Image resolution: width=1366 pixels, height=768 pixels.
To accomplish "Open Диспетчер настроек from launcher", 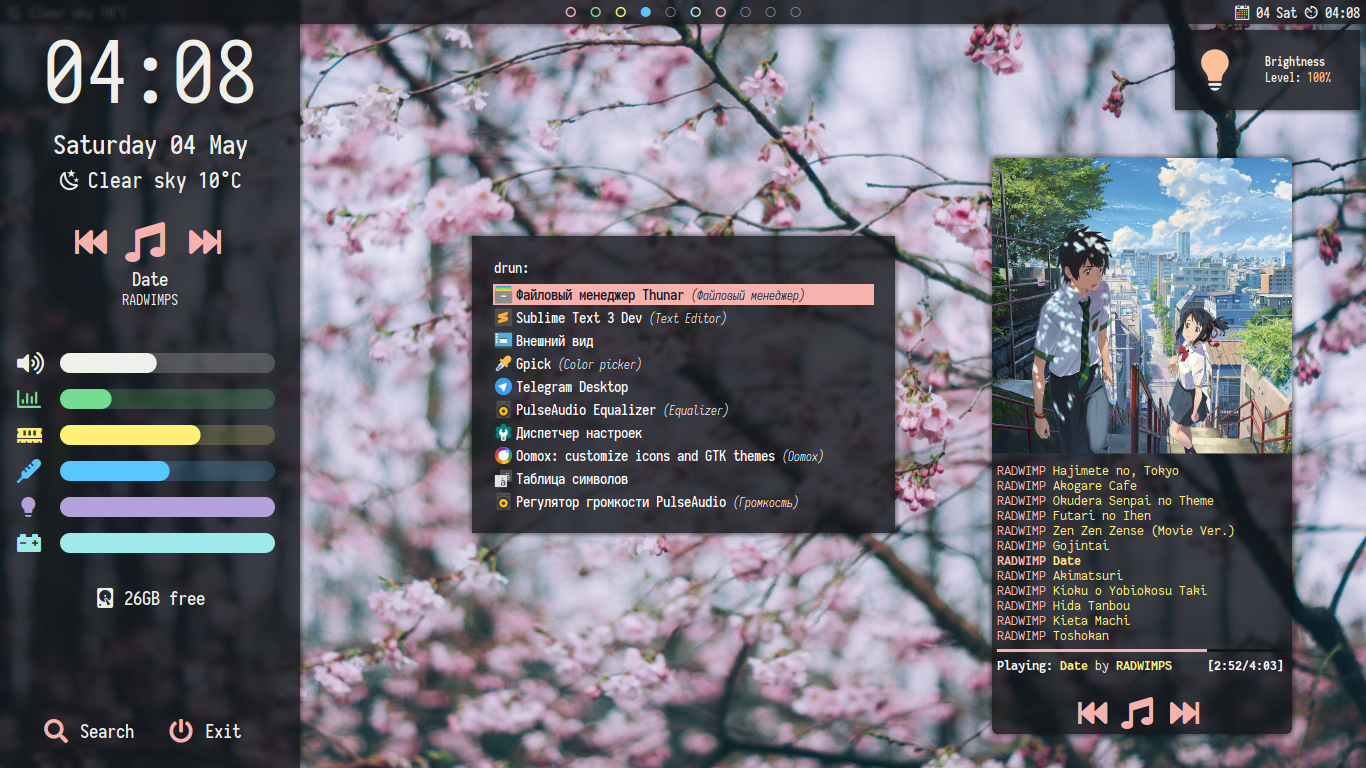I will (x=683, y=433).
